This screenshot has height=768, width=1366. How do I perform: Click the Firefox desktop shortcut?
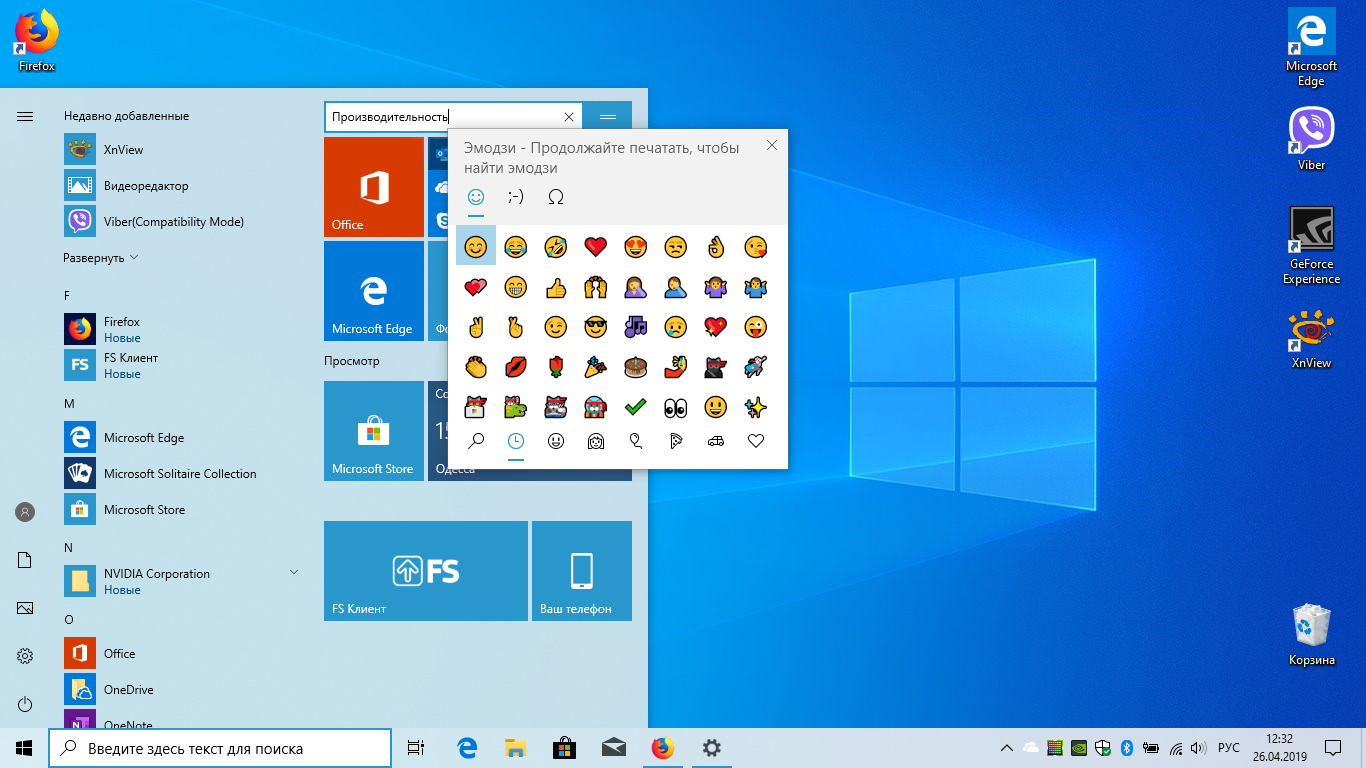pos(36,42)
